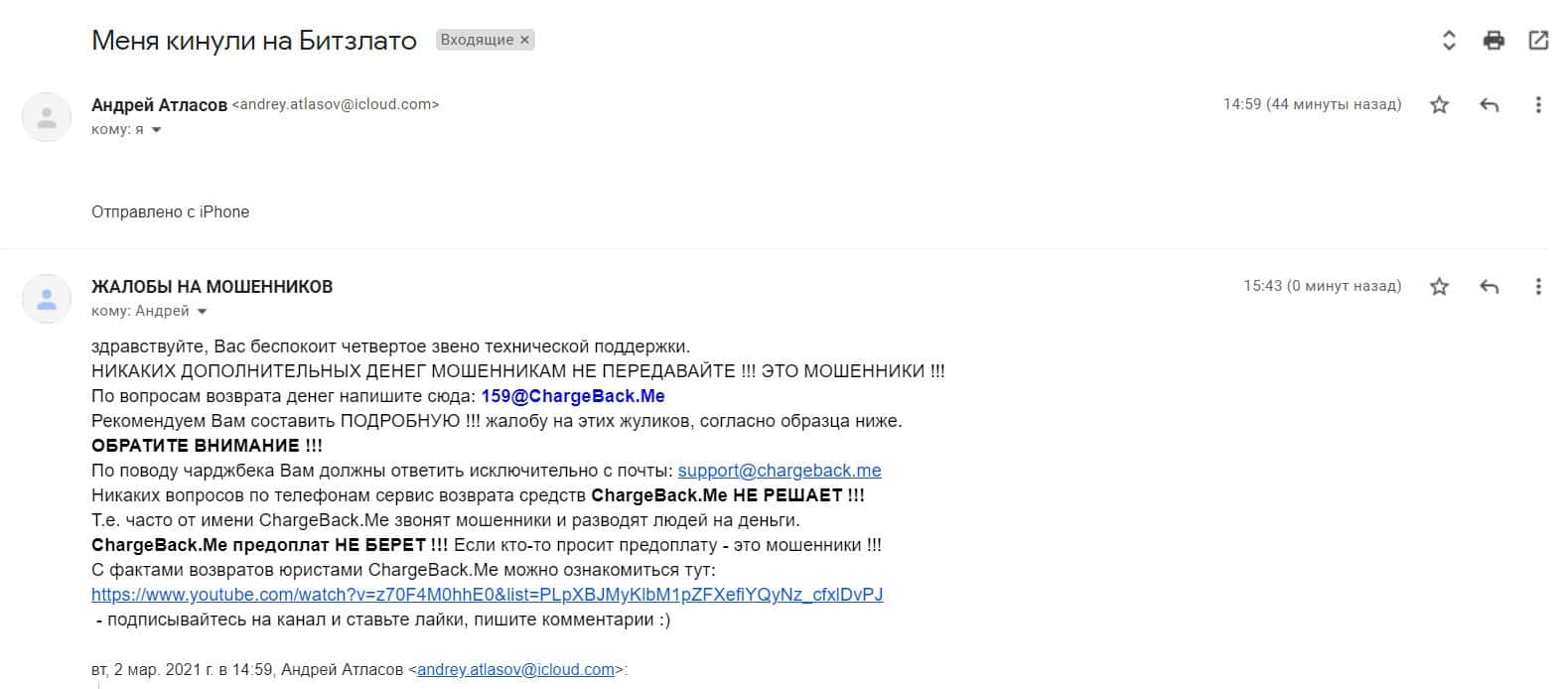This screenshot has width=1568, height=689.
Task: Open more options for the 15:43 message
Action: tap(1538, 287)
